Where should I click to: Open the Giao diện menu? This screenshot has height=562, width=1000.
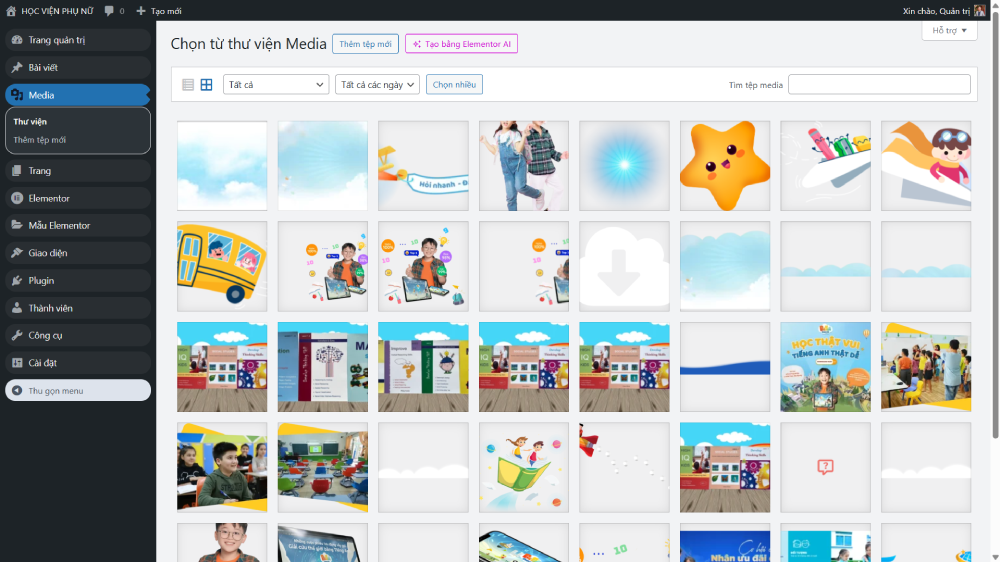[78, 253]
